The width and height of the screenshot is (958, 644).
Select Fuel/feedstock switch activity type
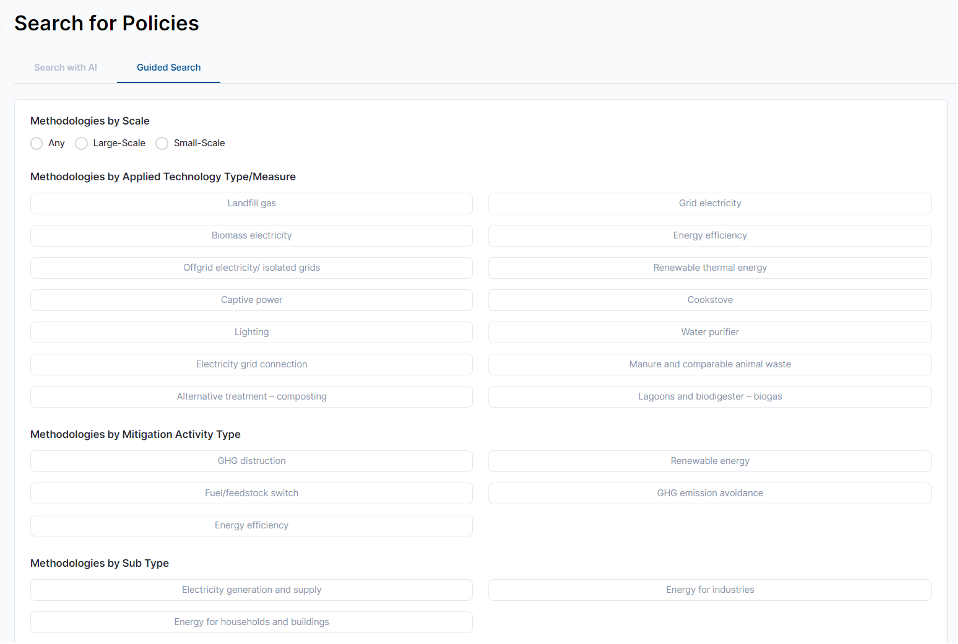[x=251, y=493]
